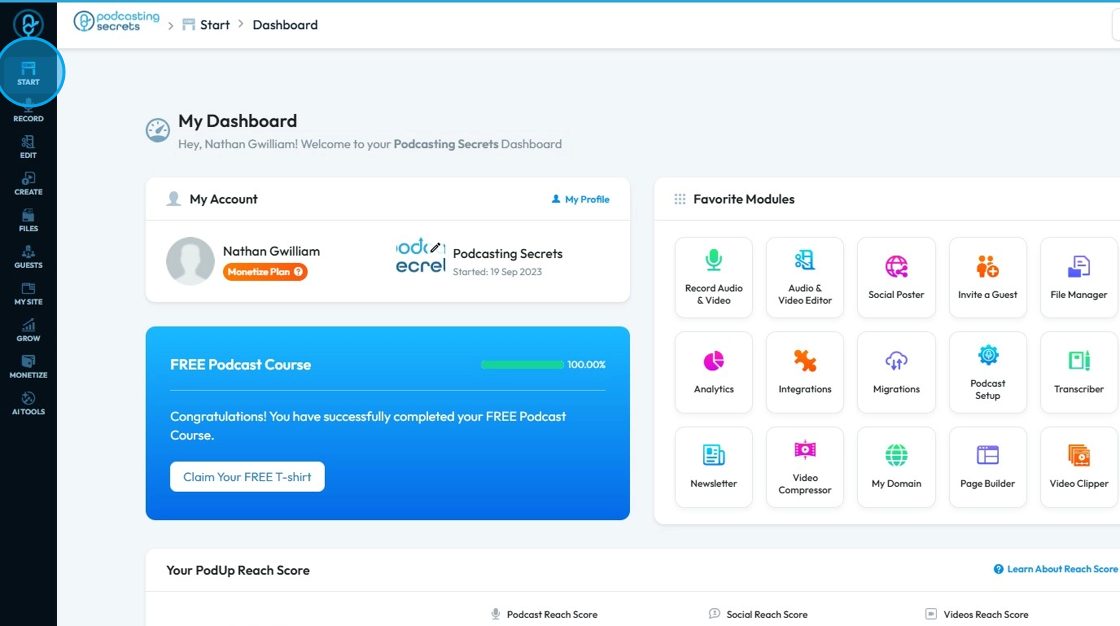The width and height of the screenshot is (1120, 626).
Task: Click Nathan Gwilliam's profile avatar
Action: point(190,261)
